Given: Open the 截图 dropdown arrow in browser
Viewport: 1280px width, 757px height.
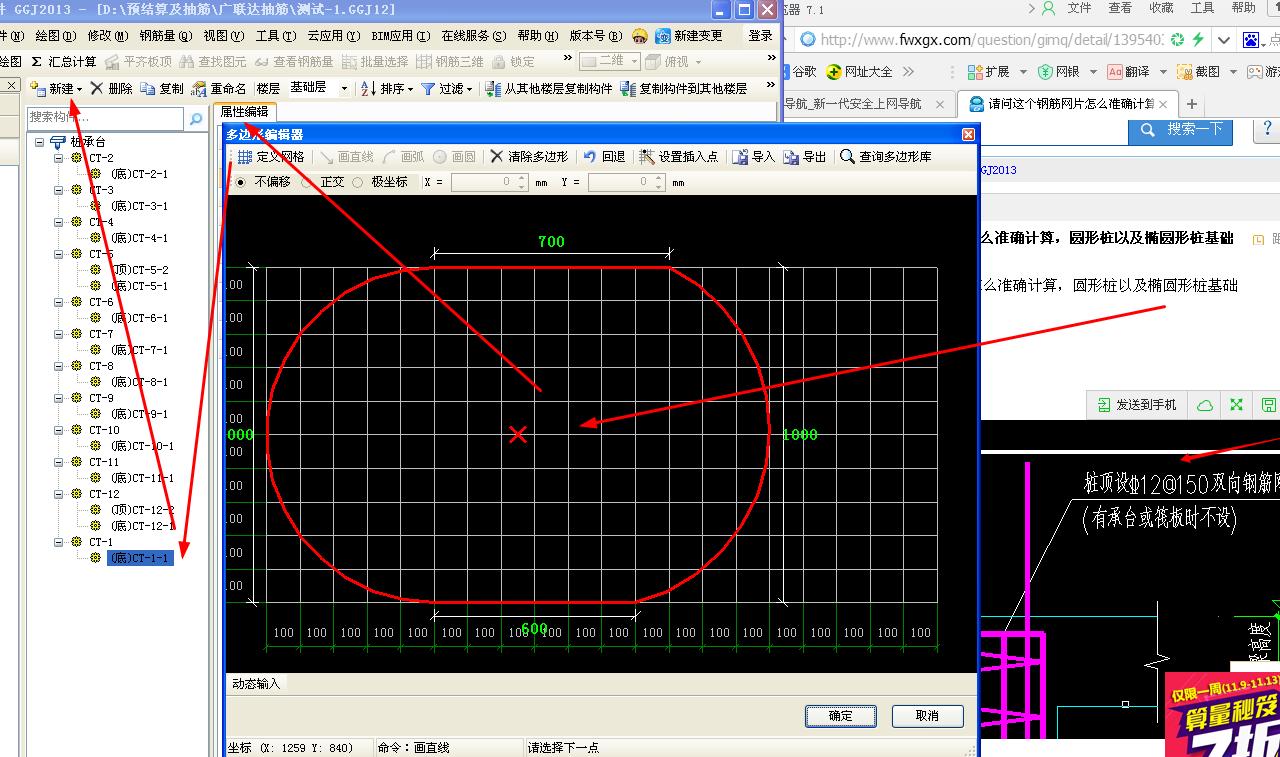Looking at the screenshot, I should 1233,72.
